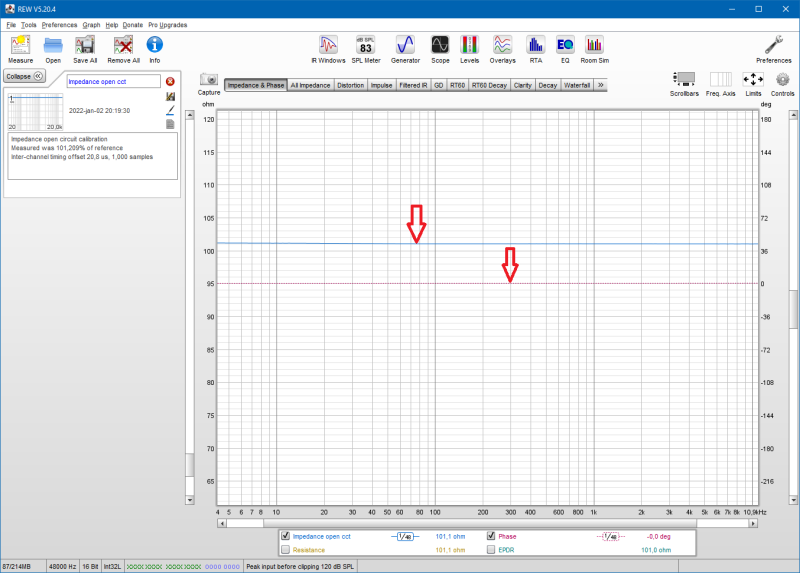Open the Help menu

click(112, 25)
